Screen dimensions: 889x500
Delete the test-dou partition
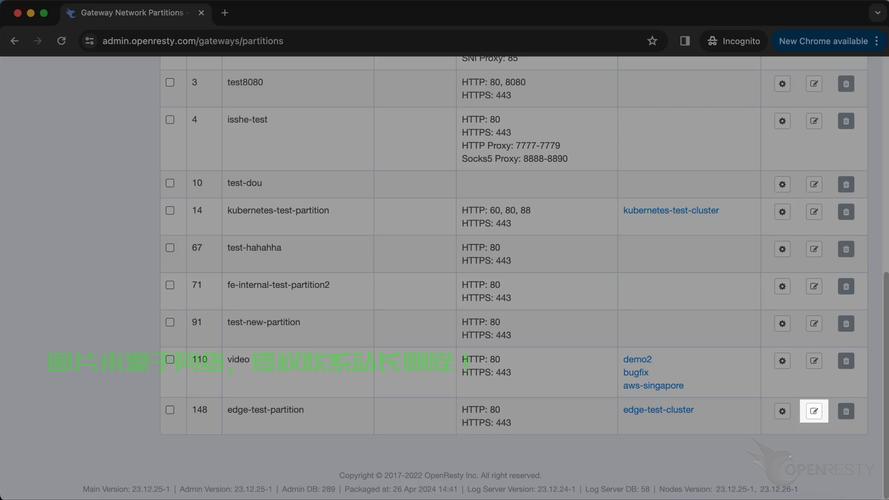point(846,185)
